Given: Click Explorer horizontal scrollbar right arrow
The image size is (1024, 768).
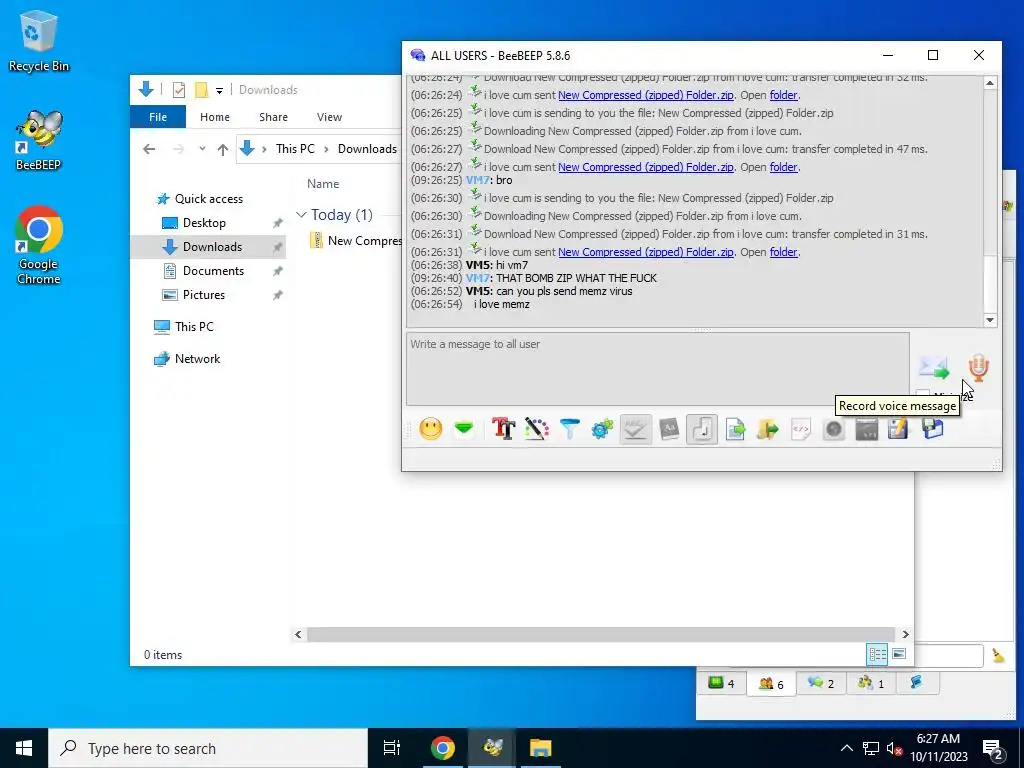Looking at the screenshot, I should pyautogui.click(x=905, y=634).
